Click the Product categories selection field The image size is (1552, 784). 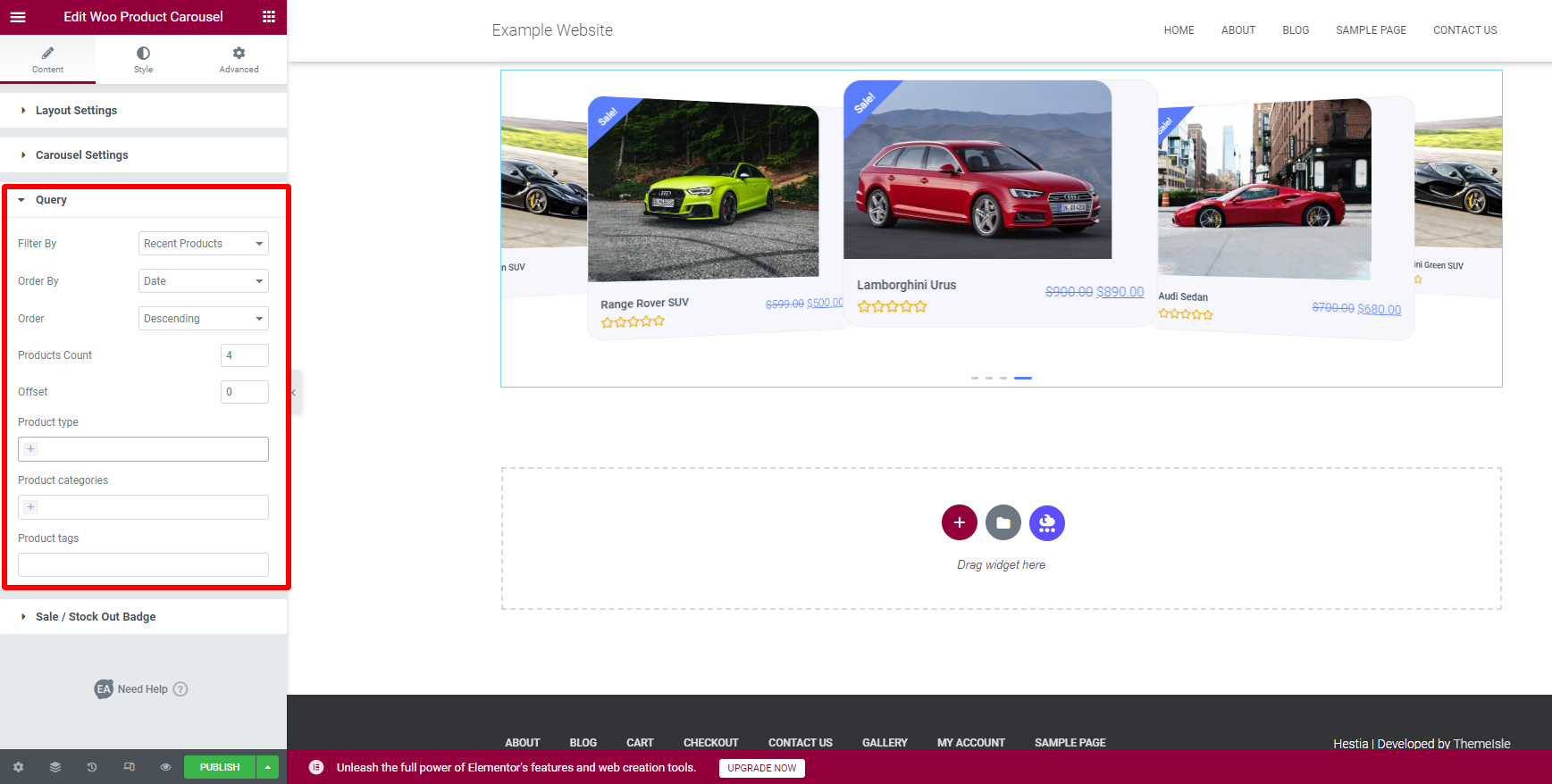pos(143,507)
